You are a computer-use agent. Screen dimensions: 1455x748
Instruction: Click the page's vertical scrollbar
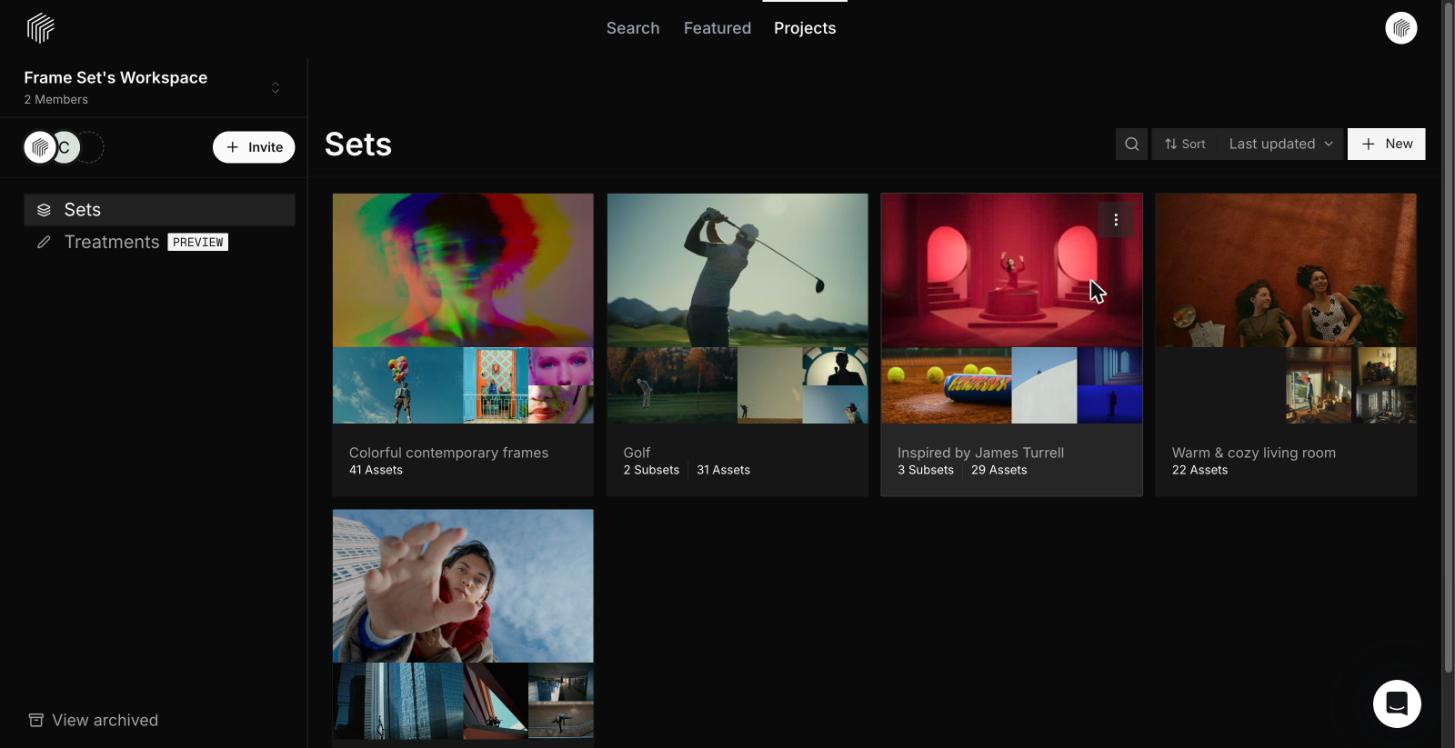[x=1450, y=336]
